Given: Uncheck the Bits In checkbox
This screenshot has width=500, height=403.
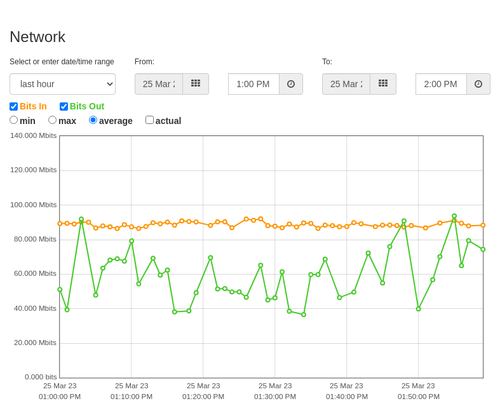Looking at the screenshot, I should coord(14,106).
